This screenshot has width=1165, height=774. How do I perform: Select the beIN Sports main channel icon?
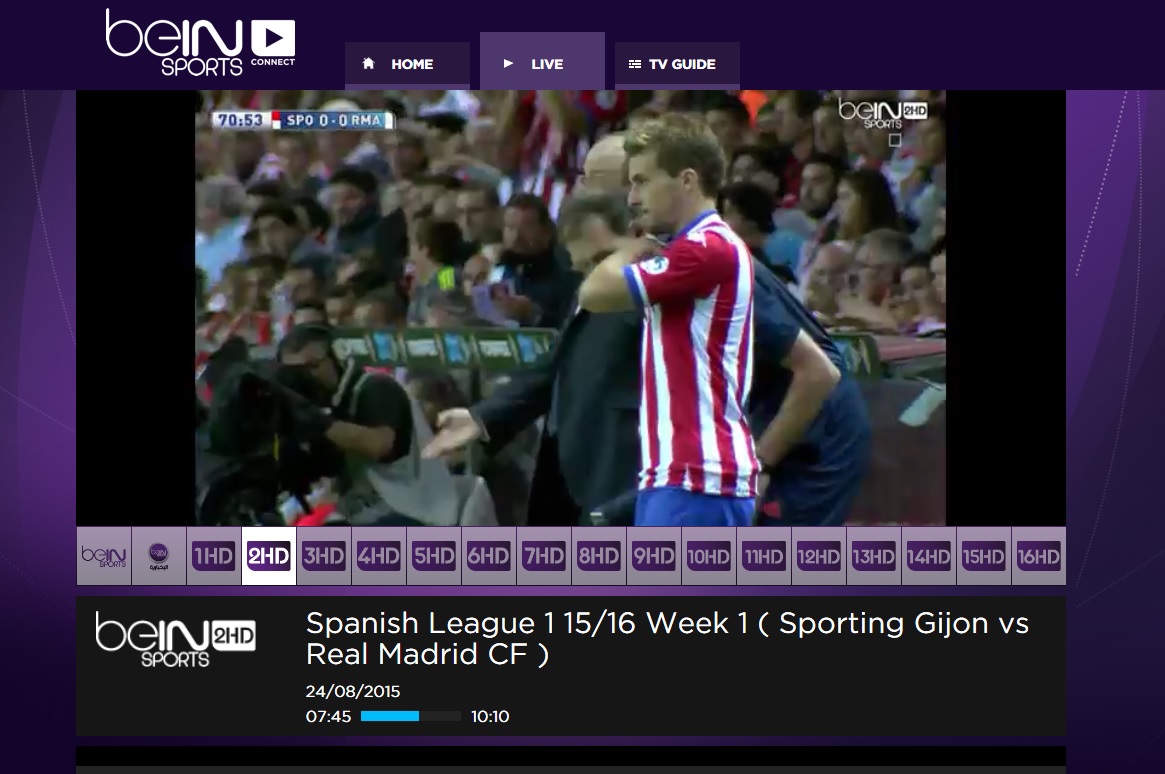pos(104,556)
